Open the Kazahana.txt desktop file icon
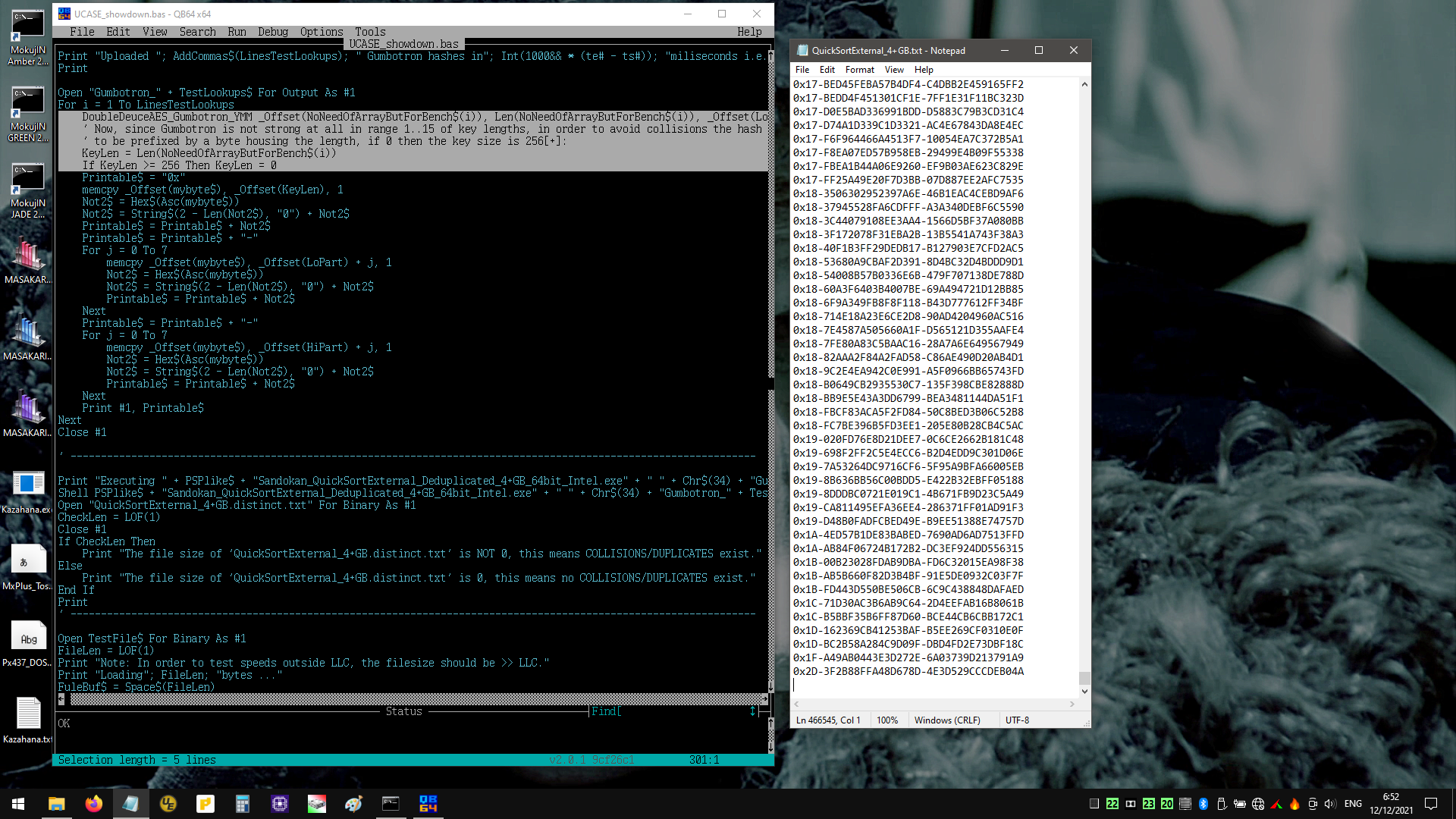Image resolution: width=1456 pixels, height=819 pixels. point(28,720)
